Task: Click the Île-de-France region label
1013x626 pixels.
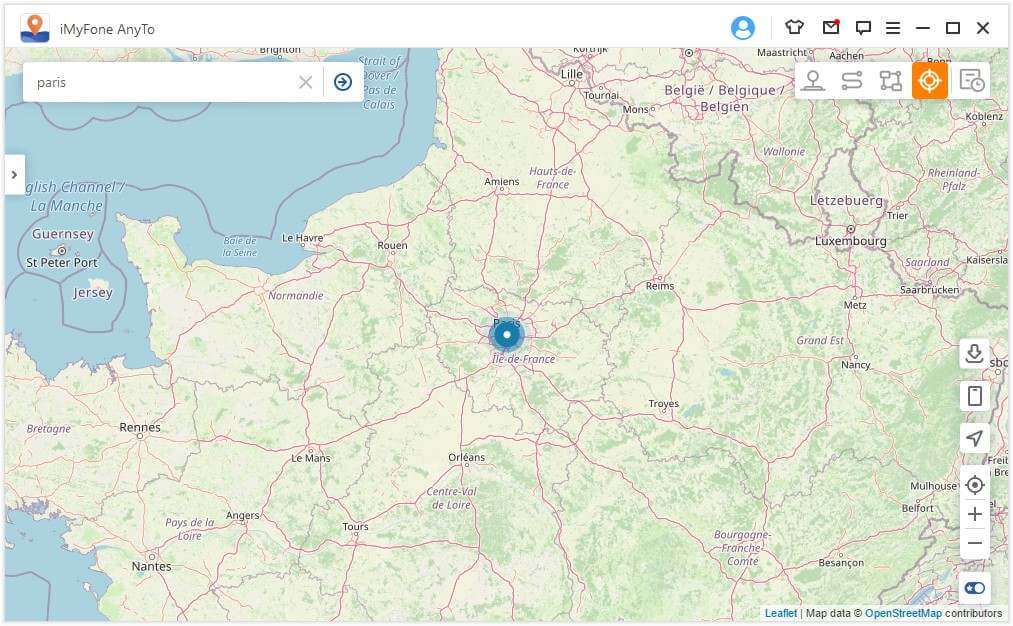Action: click(x=523, y=359)
